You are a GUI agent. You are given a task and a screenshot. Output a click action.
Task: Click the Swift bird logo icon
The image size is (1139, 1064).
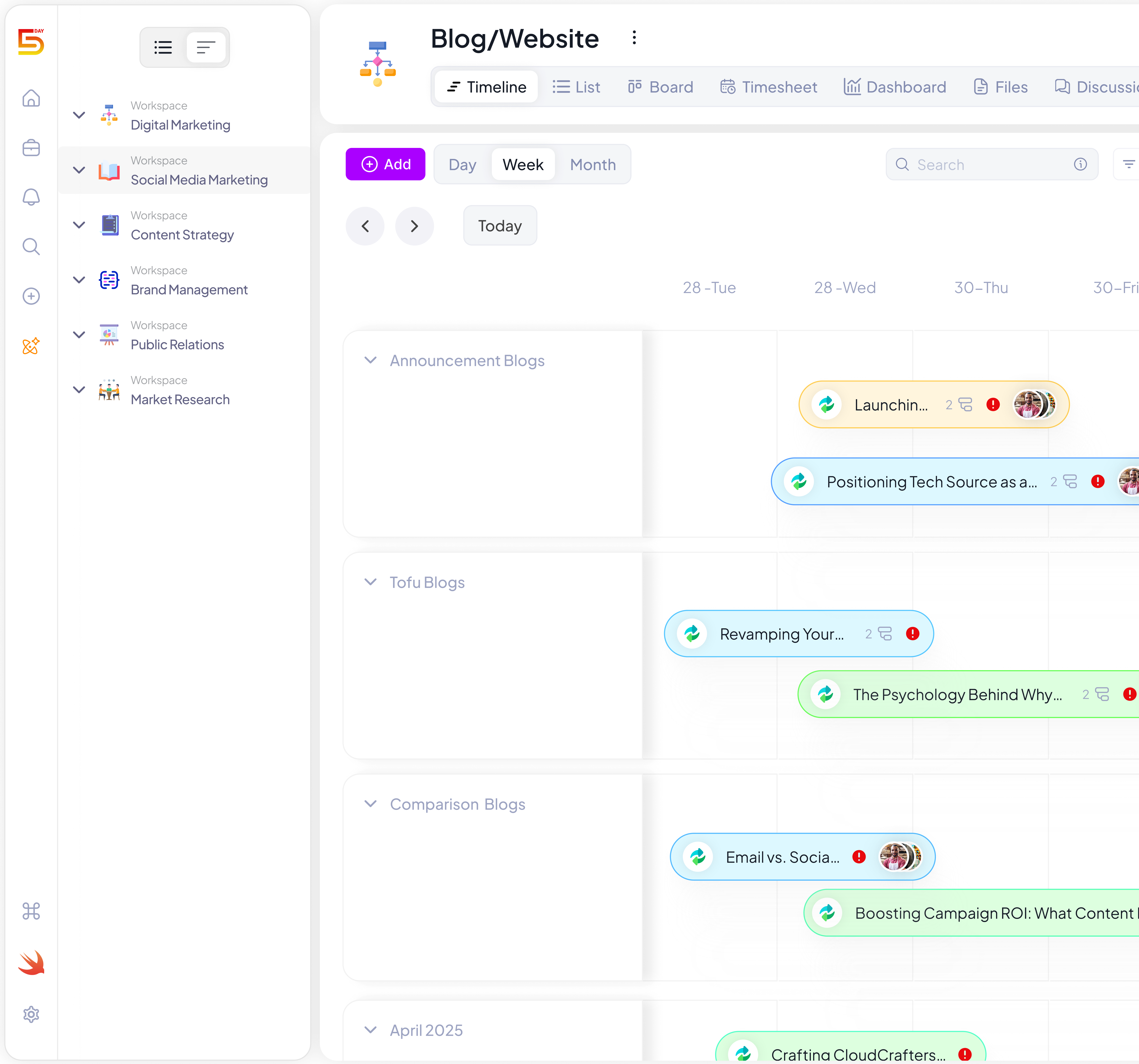tap(31, 963)
